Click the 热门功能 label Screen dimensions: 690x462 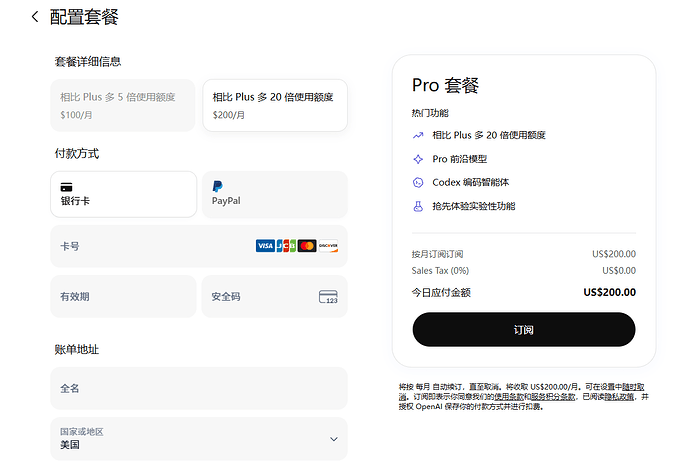coord(430,113)
